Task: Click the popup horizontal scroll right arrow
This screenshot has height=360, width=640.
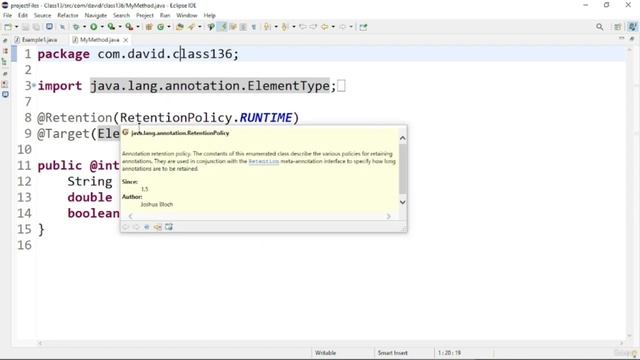Action: click(x=389, y=216)
